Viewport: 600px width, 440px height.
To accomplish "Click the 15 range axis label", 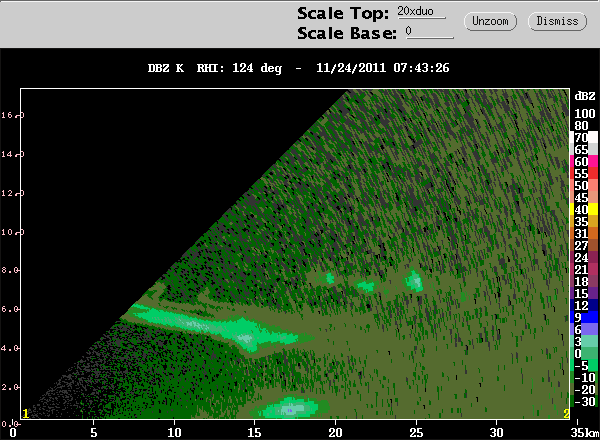I will click(254, 433).
